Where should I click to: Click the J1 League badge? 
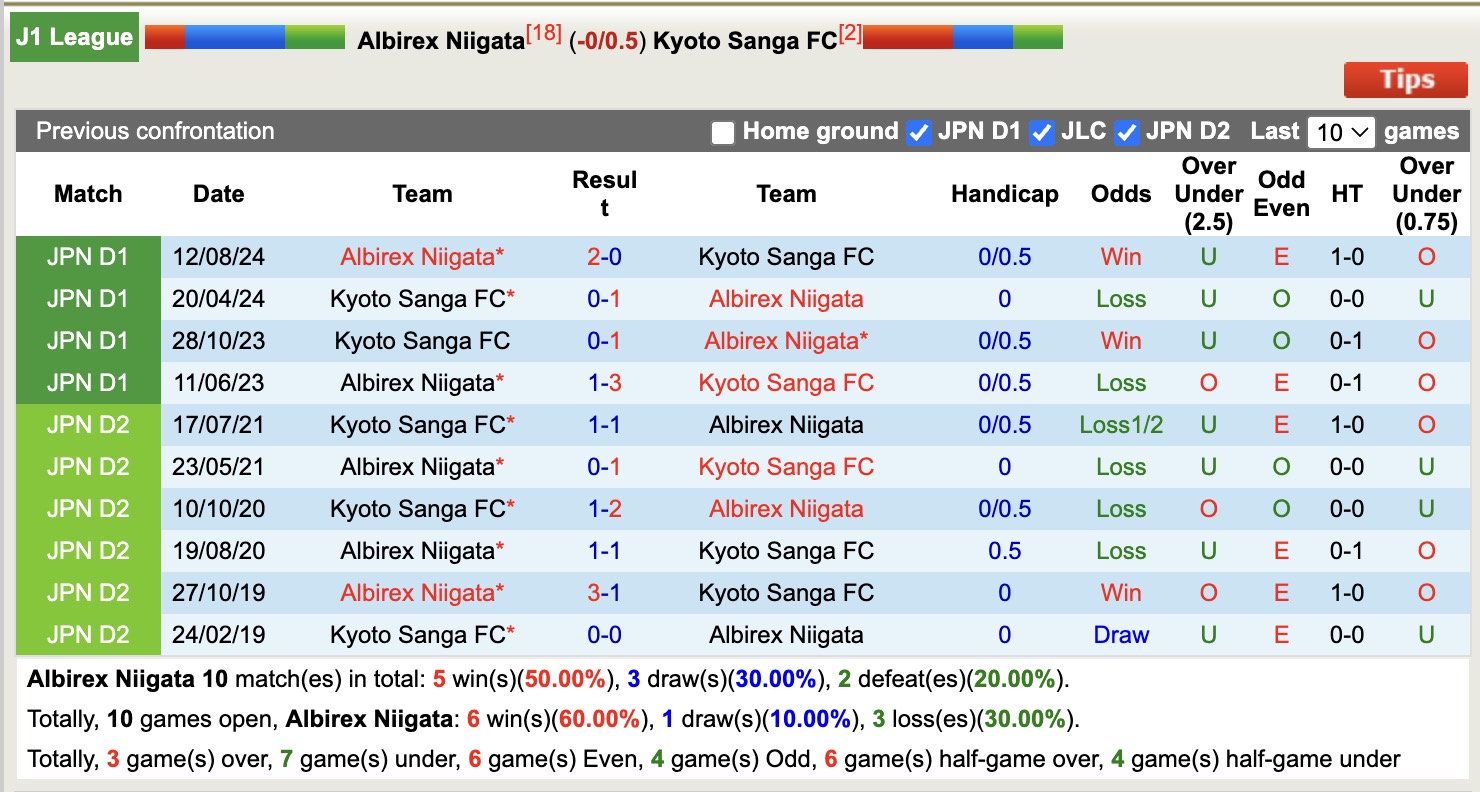coord(73,36)
